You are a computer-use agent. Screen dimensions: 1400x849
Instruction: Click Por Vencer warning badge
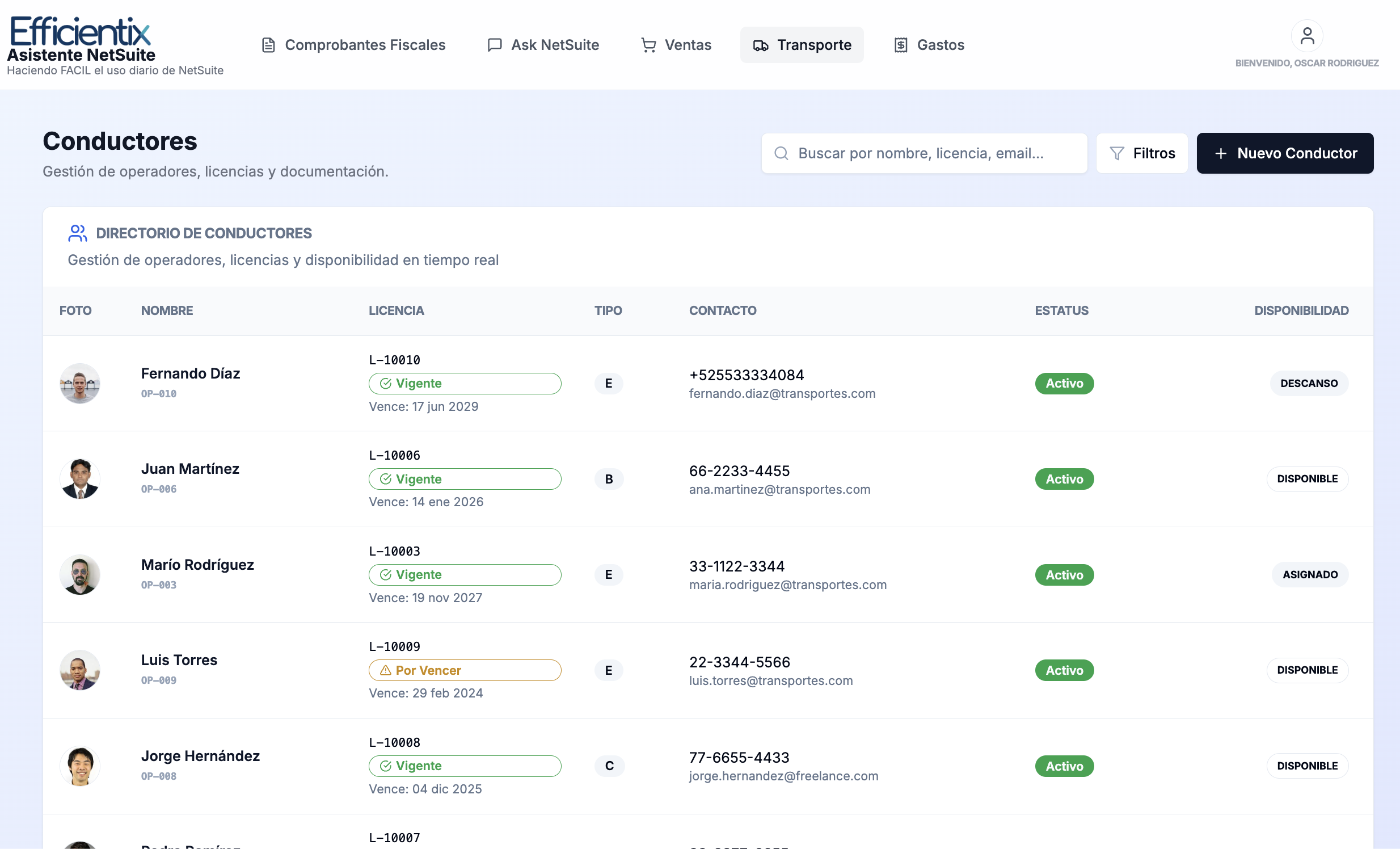[465, 670]
